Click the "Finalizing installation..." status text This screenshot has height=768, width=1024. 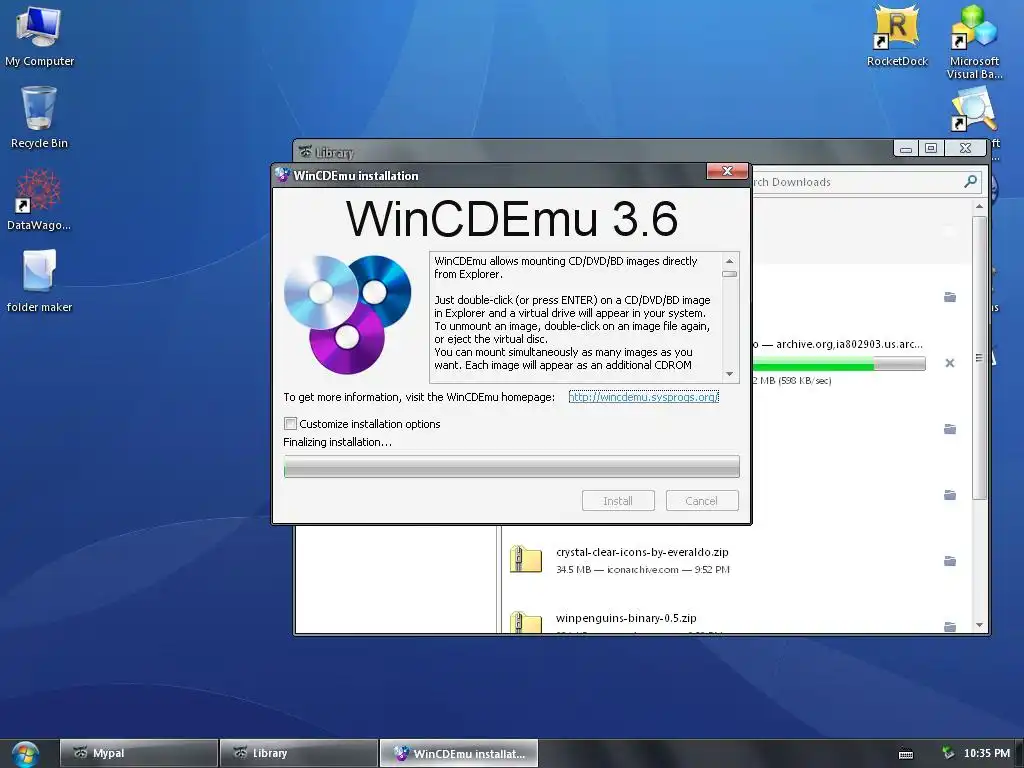click(338, 442)
